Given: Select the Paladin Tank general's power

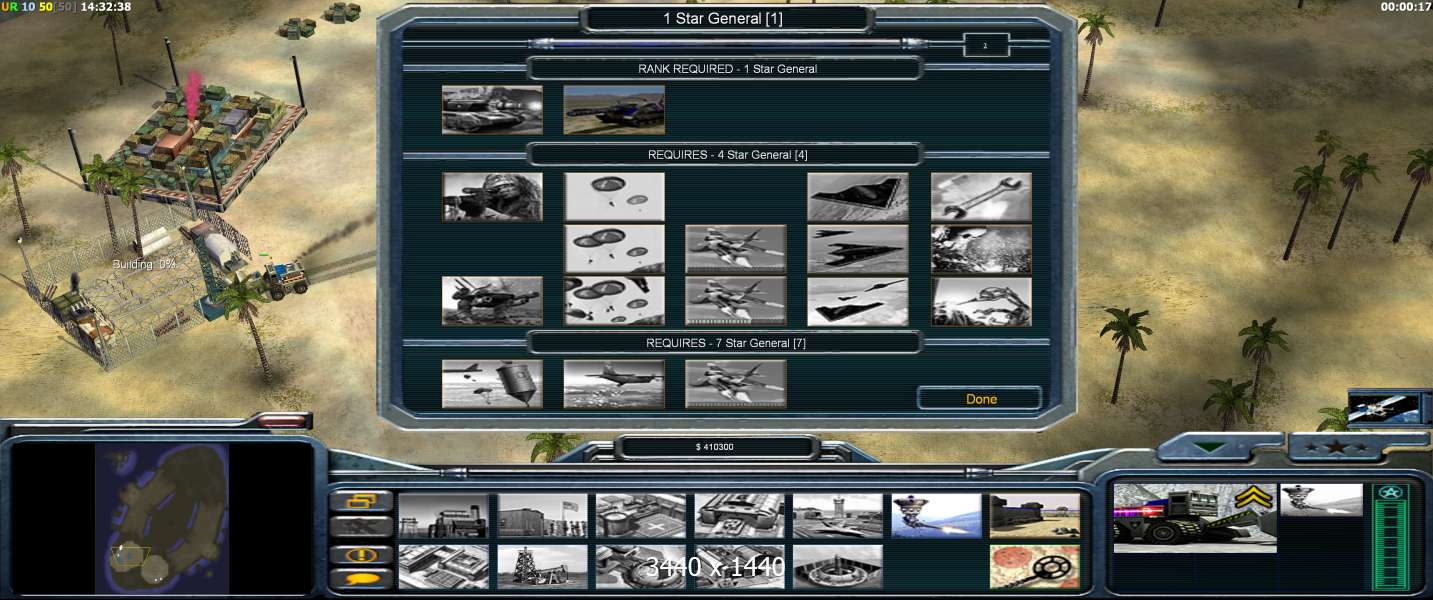Looking at the screenshot, I should click(492, 109).
